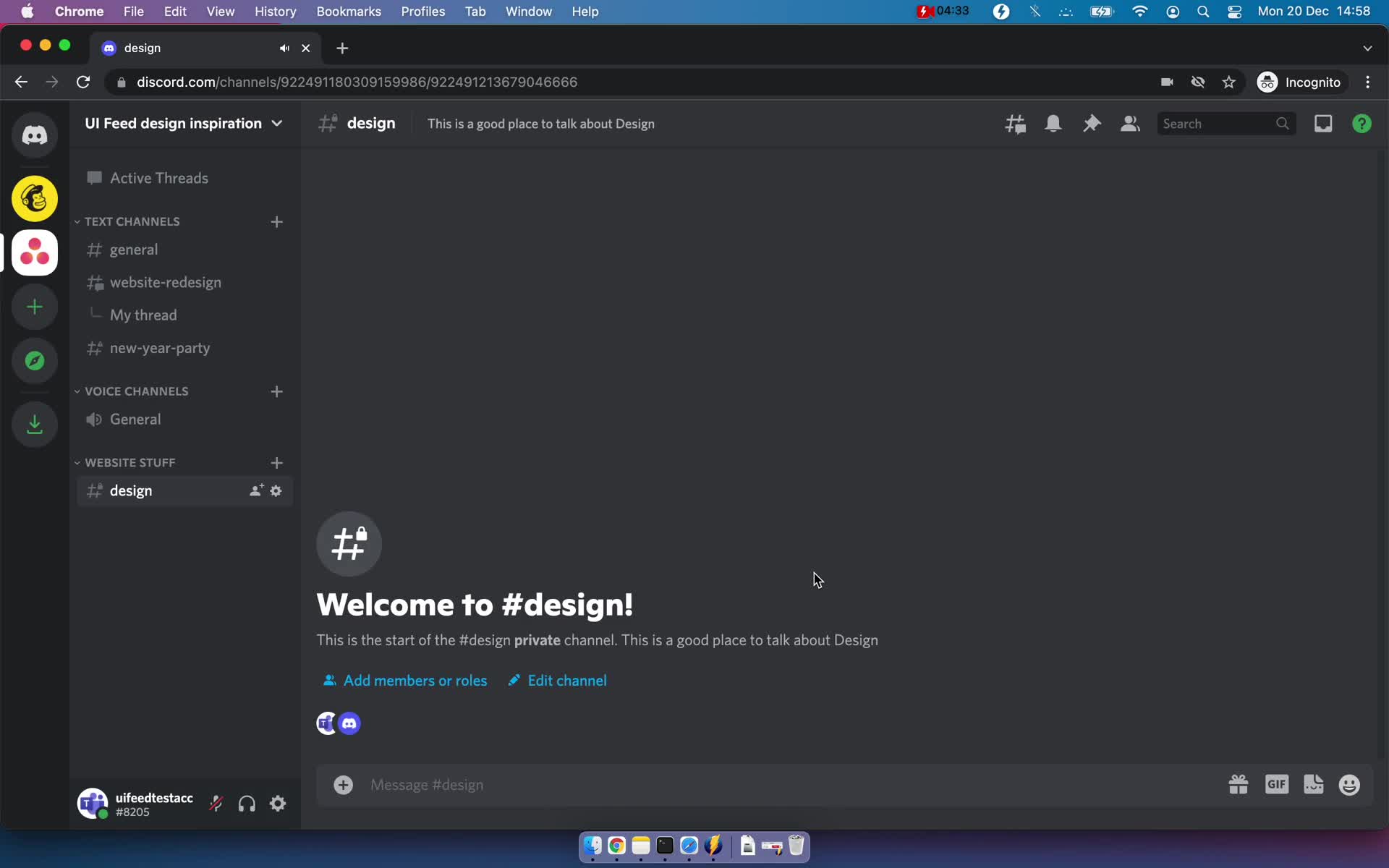Click the notification bell icon
The width and height of the screenshot is (1389, 868).
click(1053, 123)
